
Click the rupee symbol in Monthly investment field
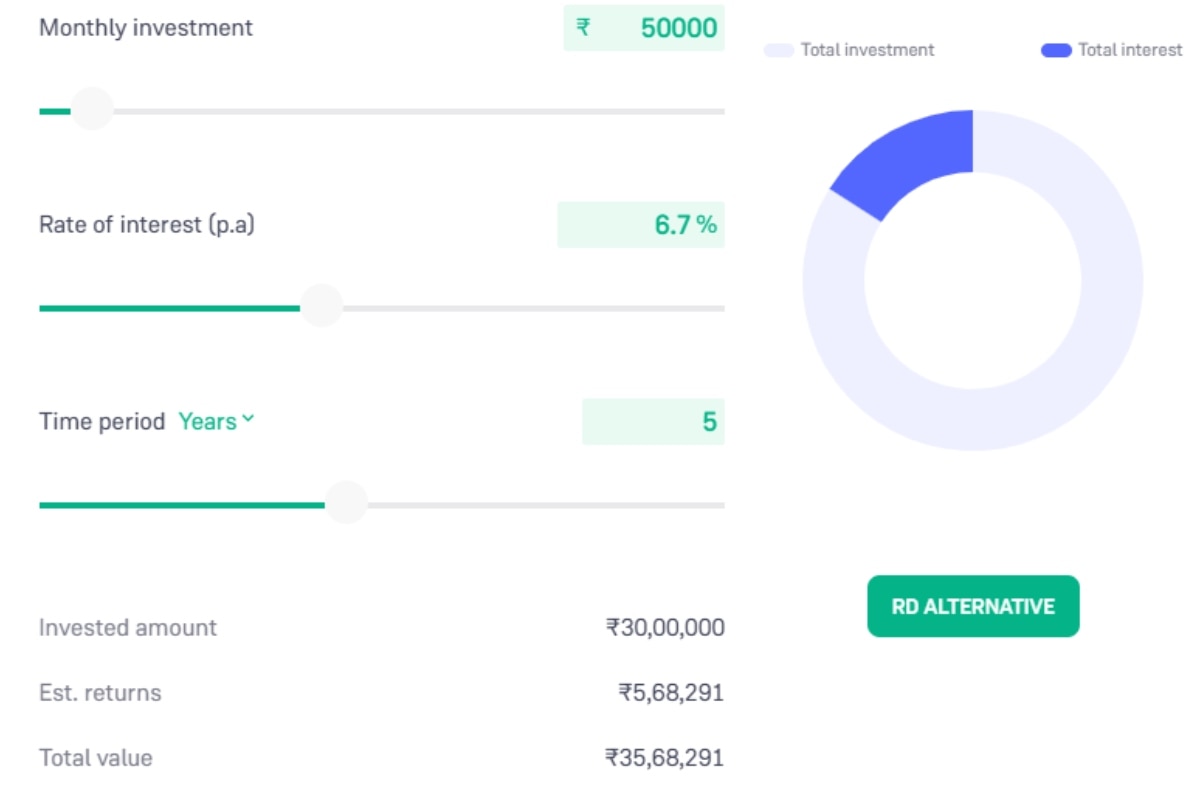click(x=583, y=28)
